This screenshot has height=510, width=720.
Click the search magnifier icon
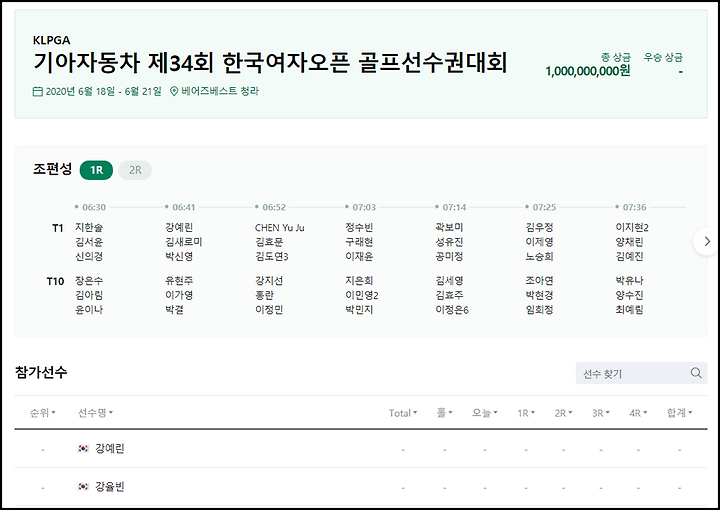pyautogui.click(x=696, y=373)
